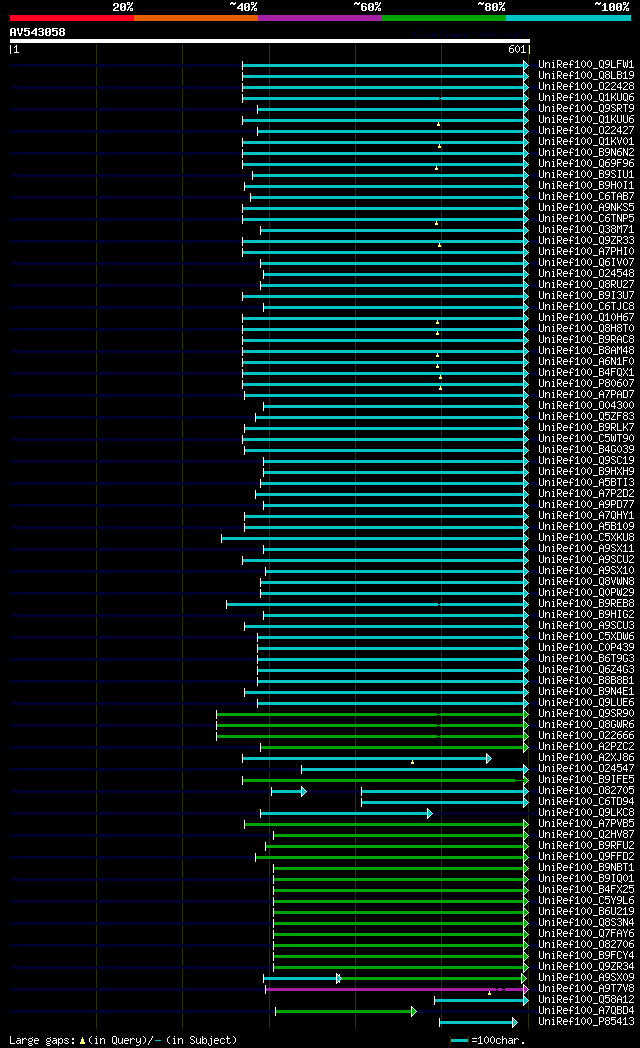The image size is (640, 1048).
Task: Click the green ~80% identity color bar
Action: point(444,18)
